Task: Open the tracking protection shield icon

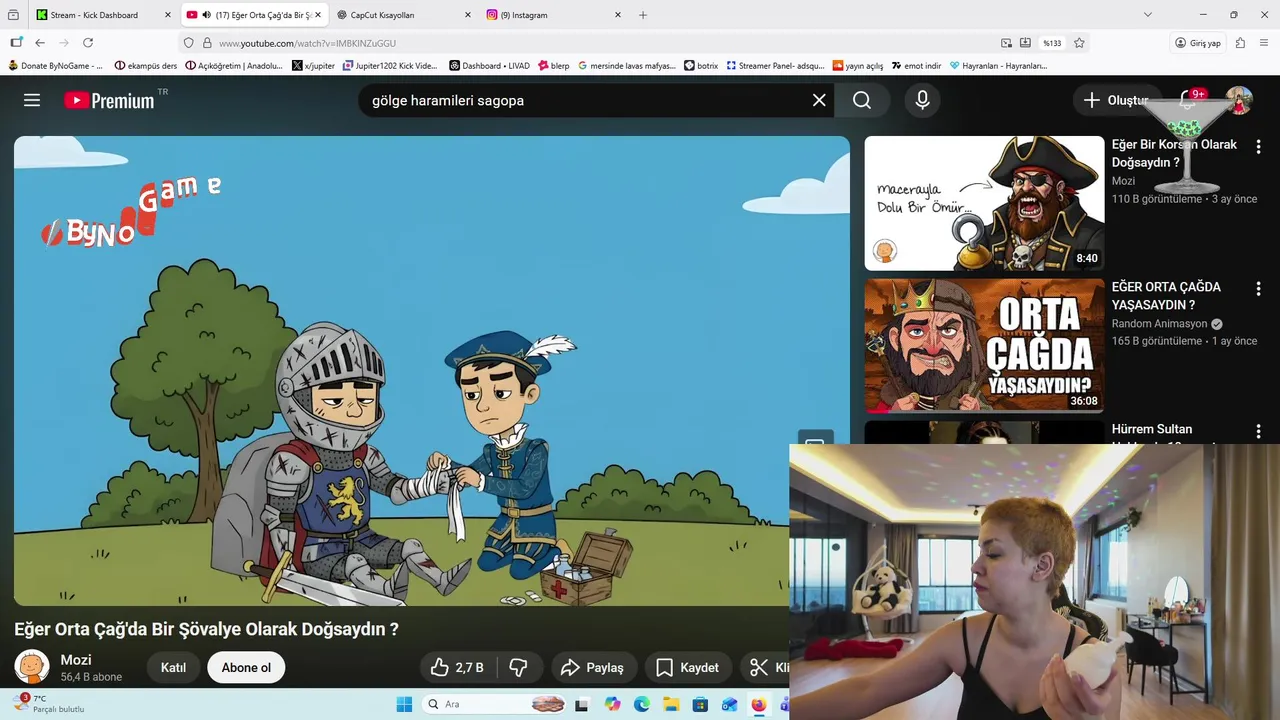Action: (x=188, y=43)
